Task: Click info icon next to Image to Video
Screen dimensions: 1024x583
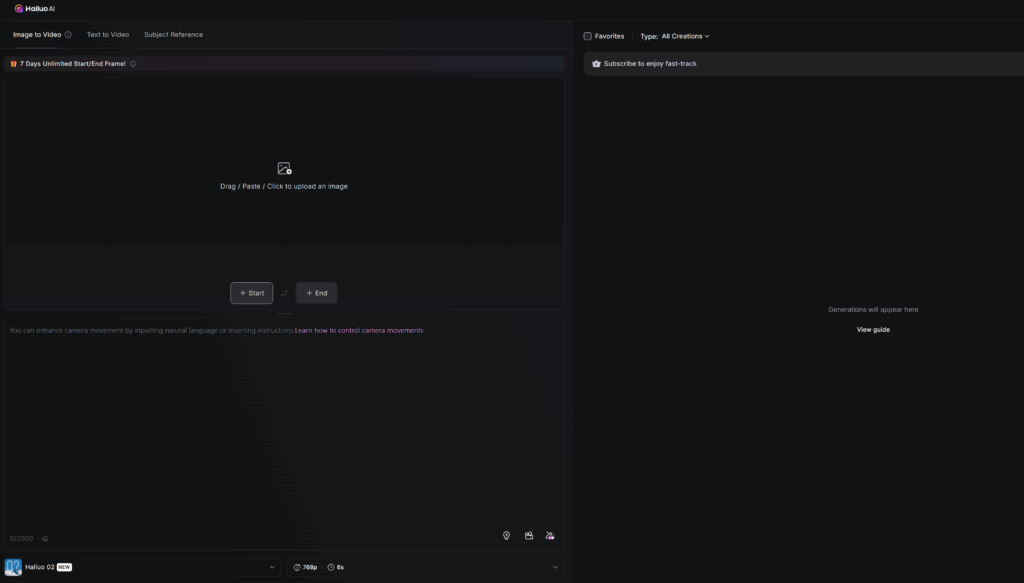Action: click(x=68, y=35)
